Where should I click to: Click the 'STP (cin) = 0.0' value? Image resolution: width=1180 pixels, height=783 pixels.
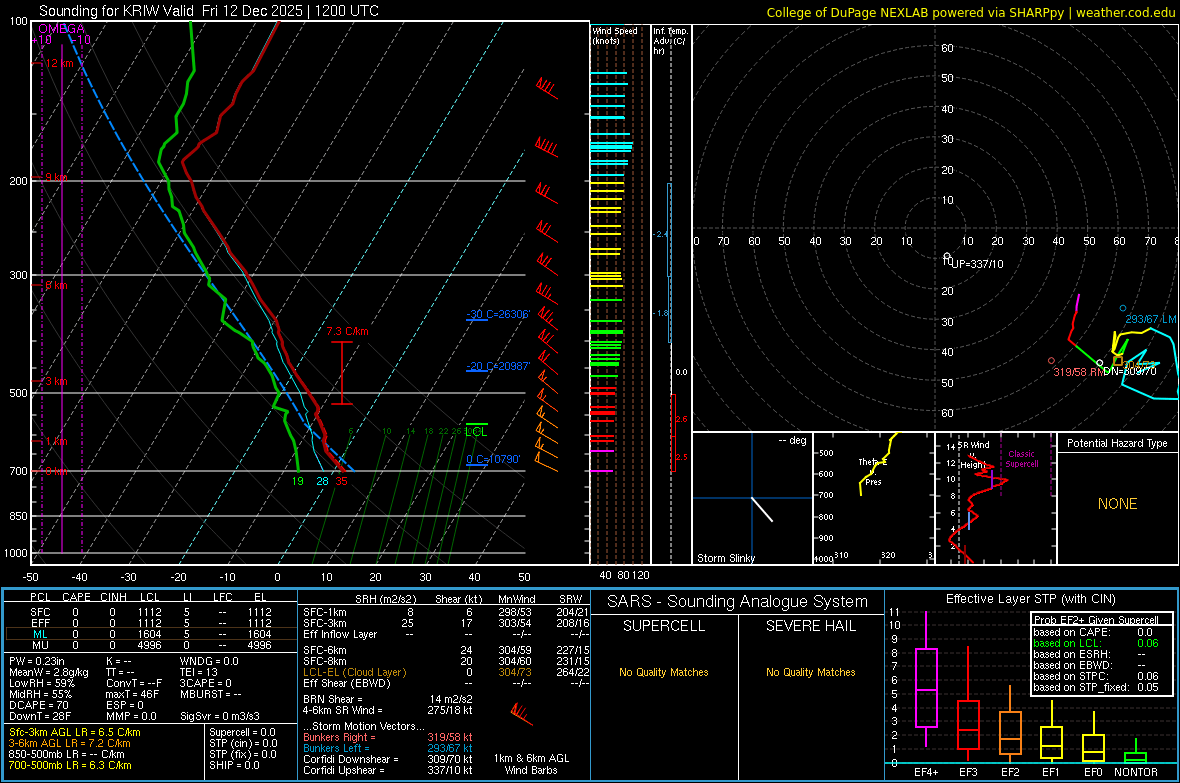[243, 743]
